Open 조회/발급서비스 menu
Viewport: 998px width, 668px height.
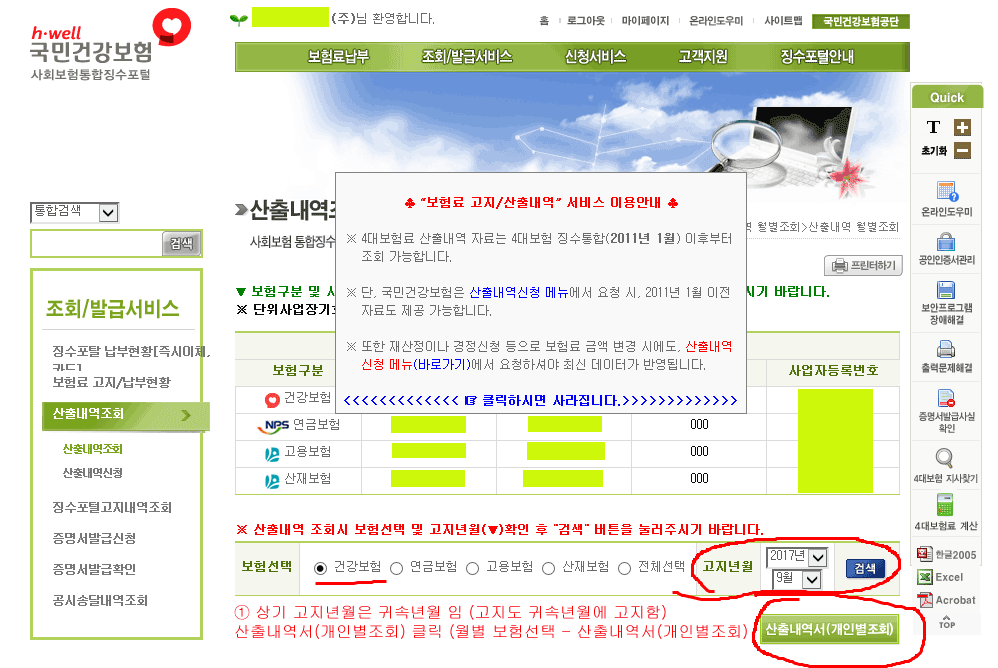click(x=467, y=57)
